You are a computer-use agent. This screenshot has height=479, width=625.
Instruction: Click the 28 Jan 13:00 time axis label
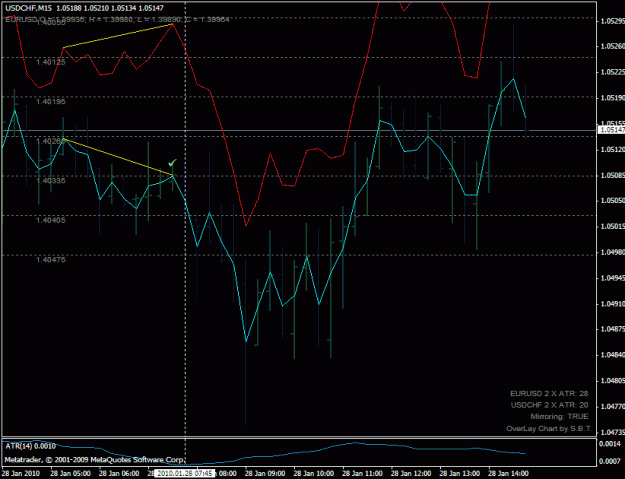(x=460, y=473)
